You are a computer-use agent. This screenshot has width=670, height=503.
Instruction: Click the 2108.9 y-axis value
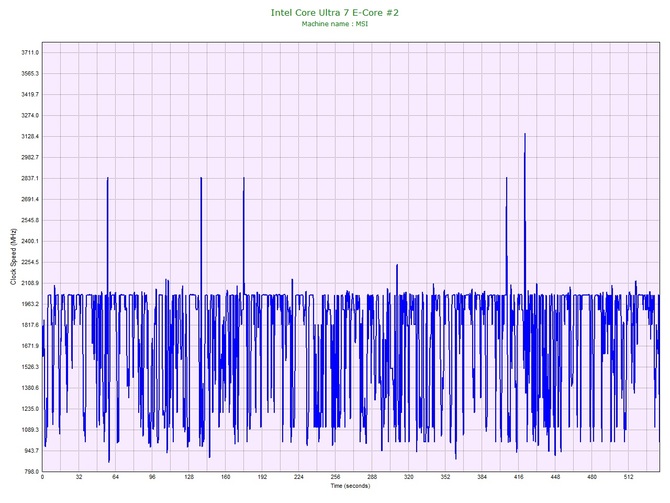[30, 283]
